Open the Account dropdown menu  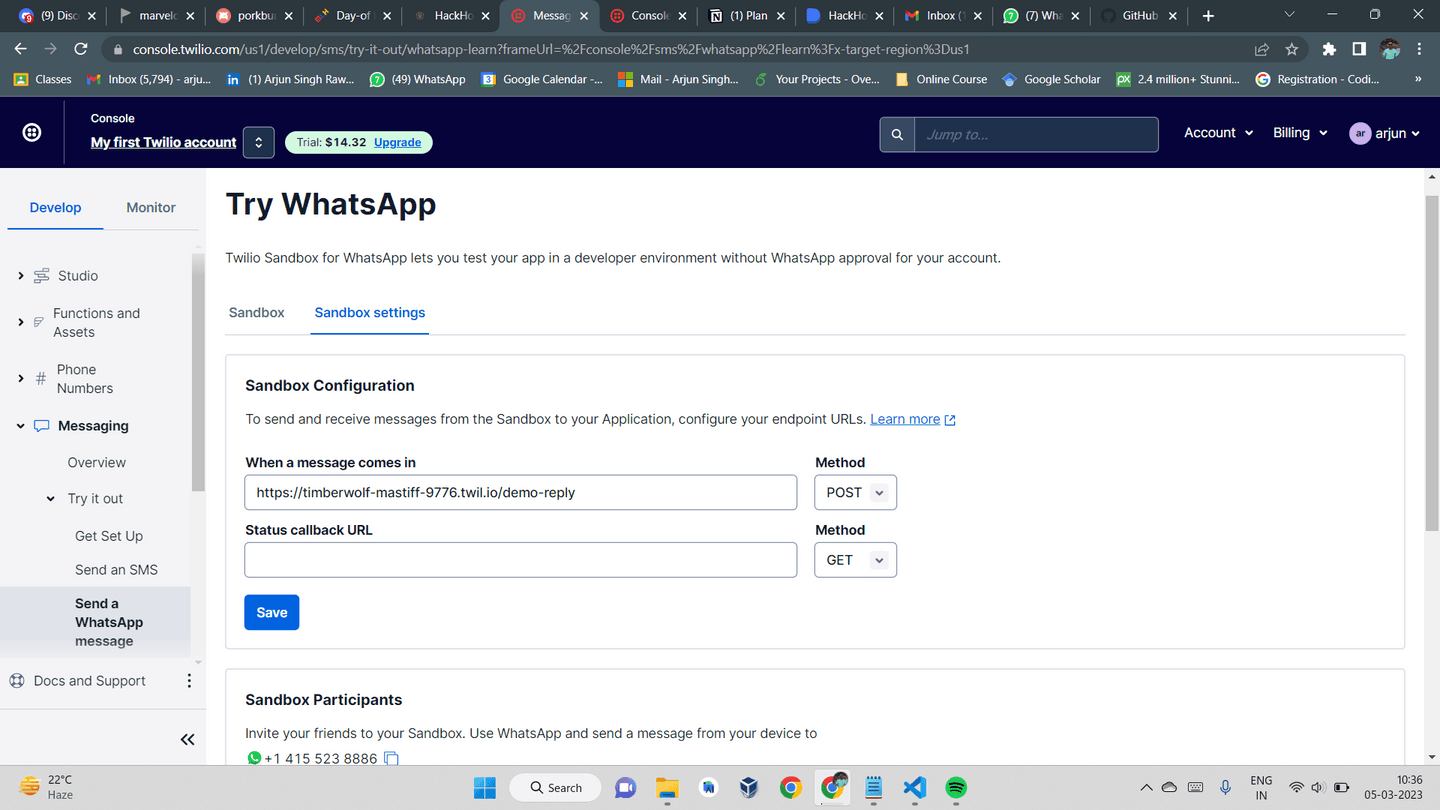click(x=1218, y=133)
